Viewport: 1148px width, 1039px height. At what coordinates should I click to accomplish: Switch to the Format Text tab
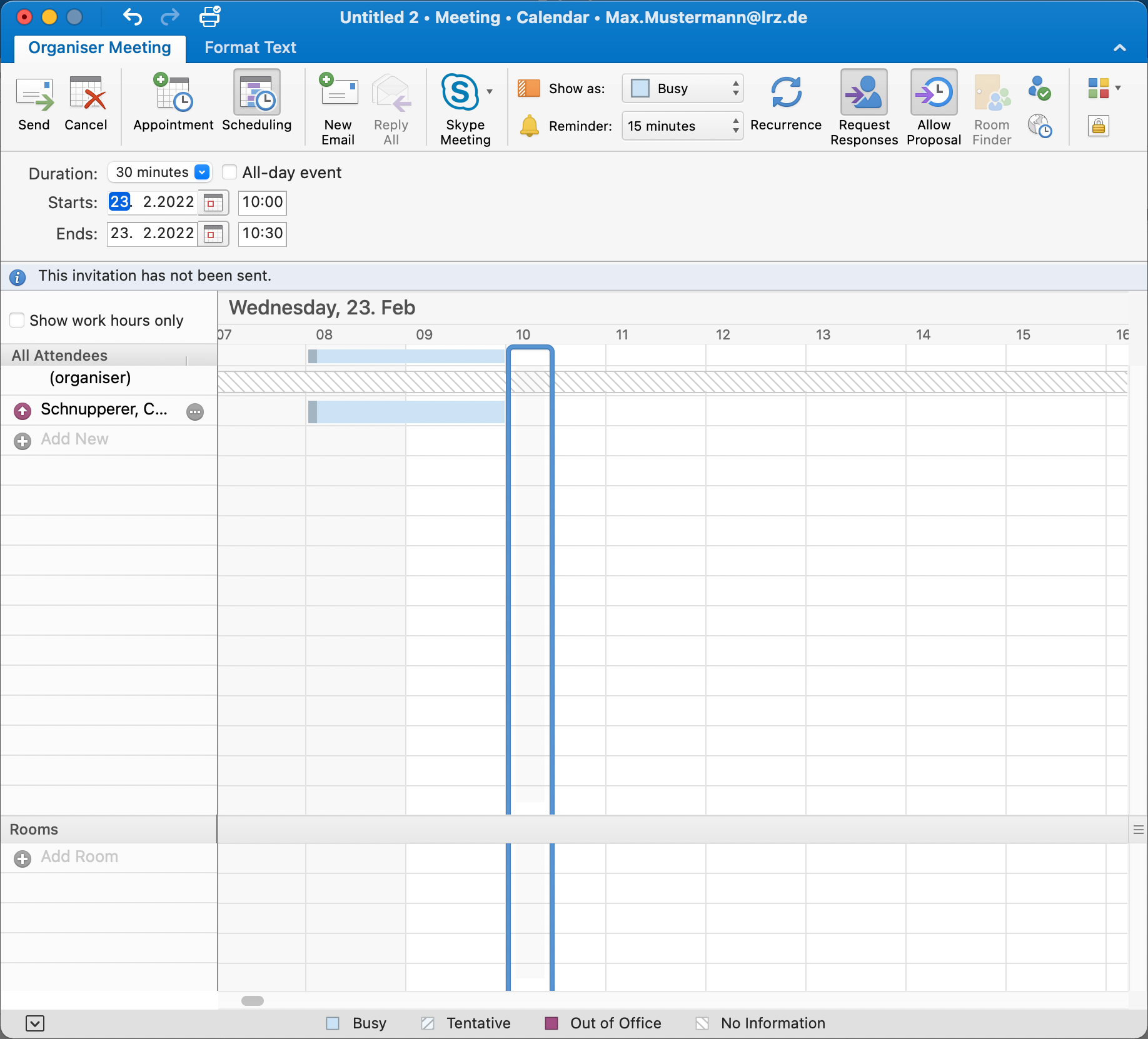(250, 48)
